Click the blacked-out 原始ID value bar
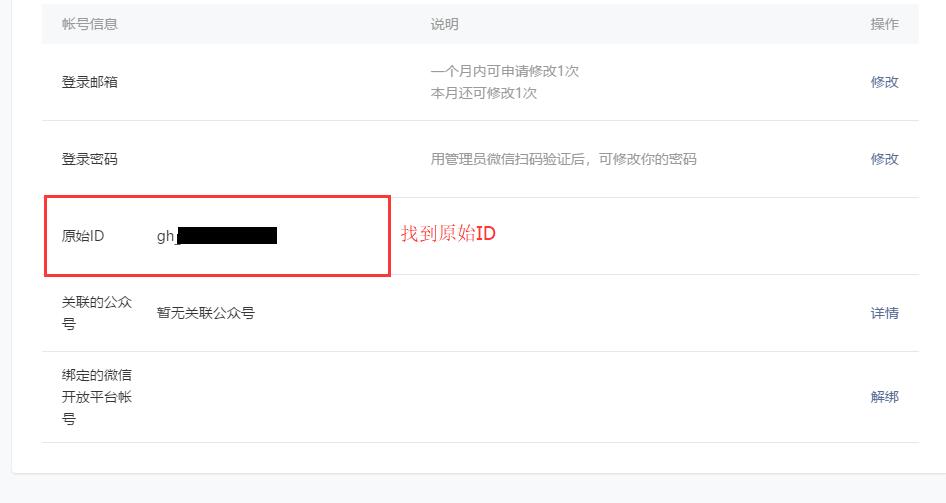This screenshot has width=946, height=503. click(227, 236)
